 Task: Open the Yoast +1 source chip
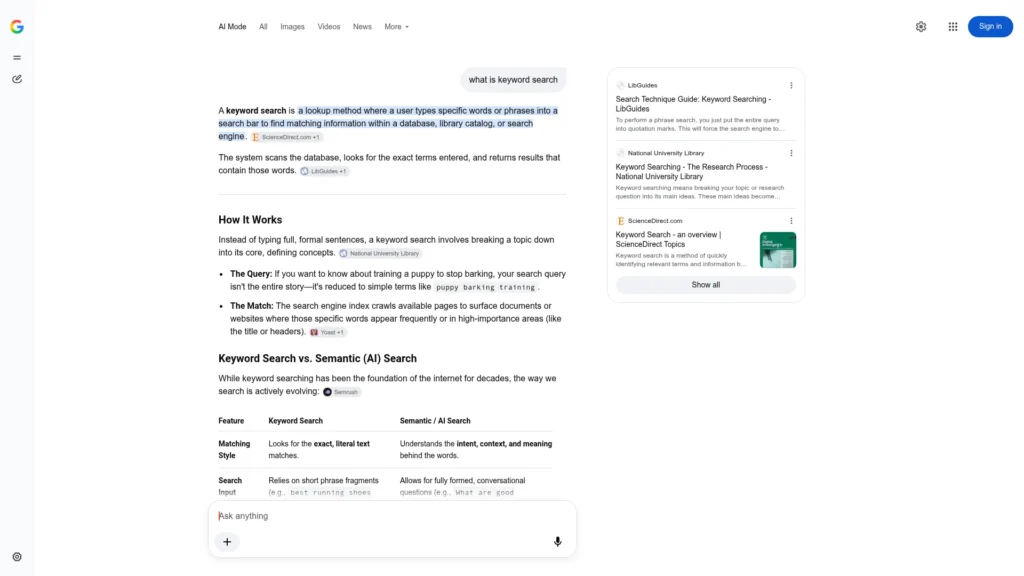click(x=327, y=332)
